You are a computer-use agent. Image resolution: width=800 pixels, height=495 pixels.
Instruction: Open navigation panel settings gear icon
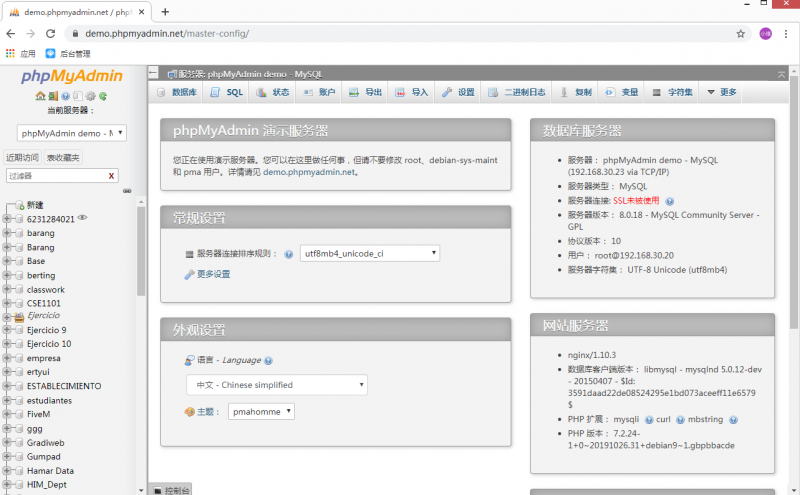coord(90,96)
